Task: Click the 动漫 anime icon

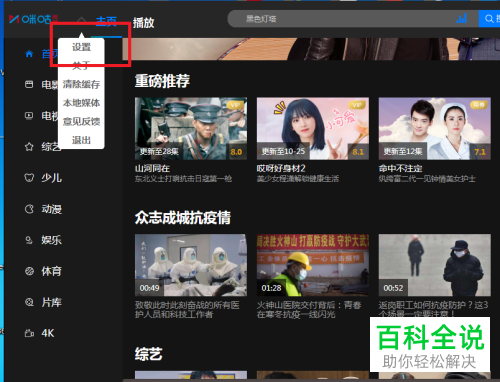Action: [29, 209]
